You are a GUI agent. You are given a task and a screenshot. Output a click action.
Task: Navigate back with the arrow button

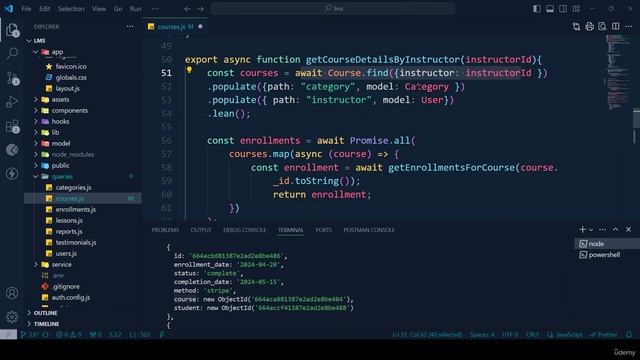(187, 9)
